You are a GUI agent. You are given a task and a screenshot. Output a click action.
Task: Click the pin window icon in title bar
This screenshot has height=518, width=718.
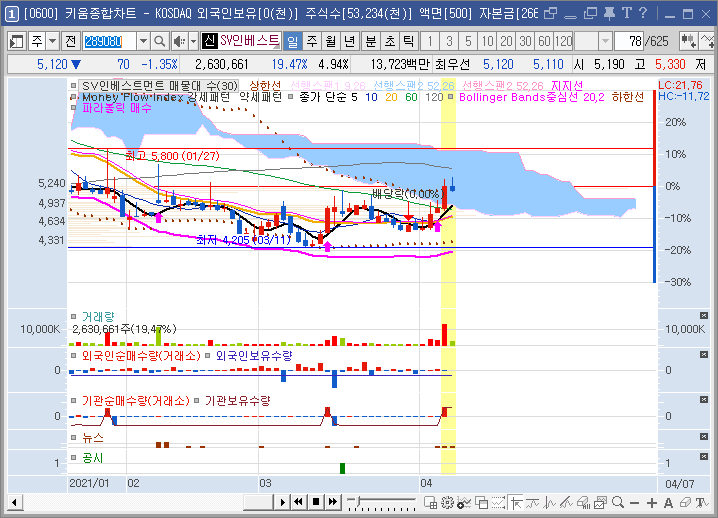pos(609,13)
